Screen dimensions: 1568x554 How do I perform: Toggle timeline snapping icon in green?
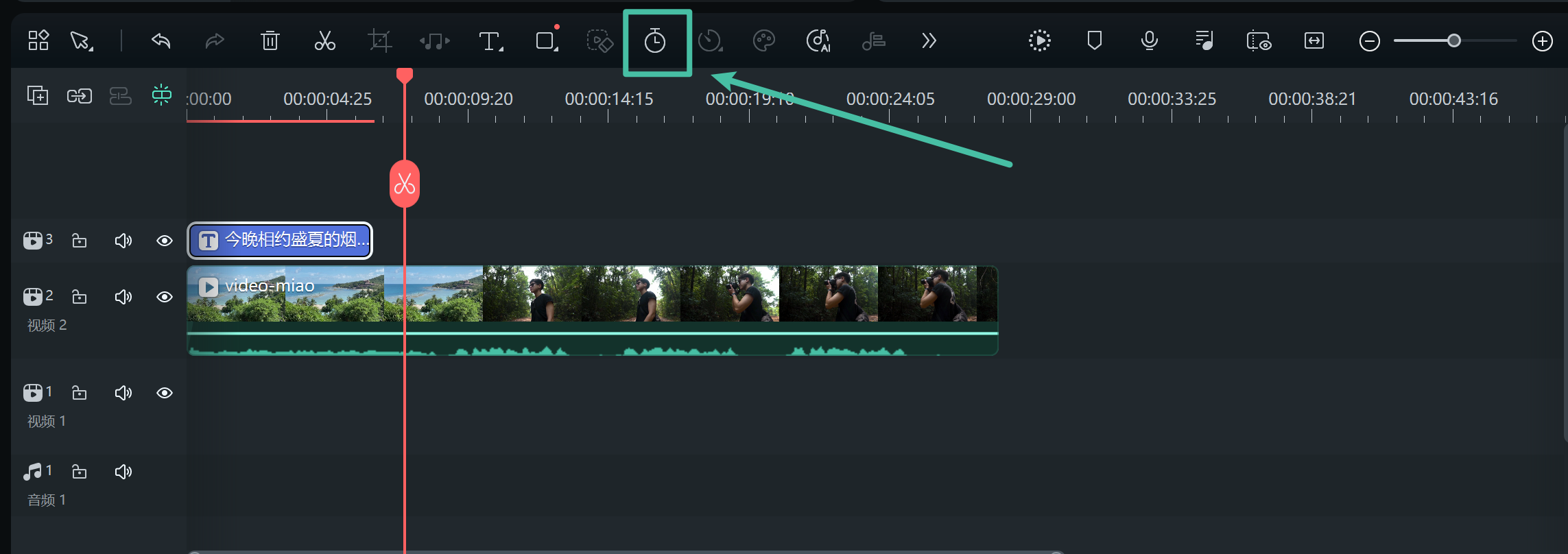point(162,95)
